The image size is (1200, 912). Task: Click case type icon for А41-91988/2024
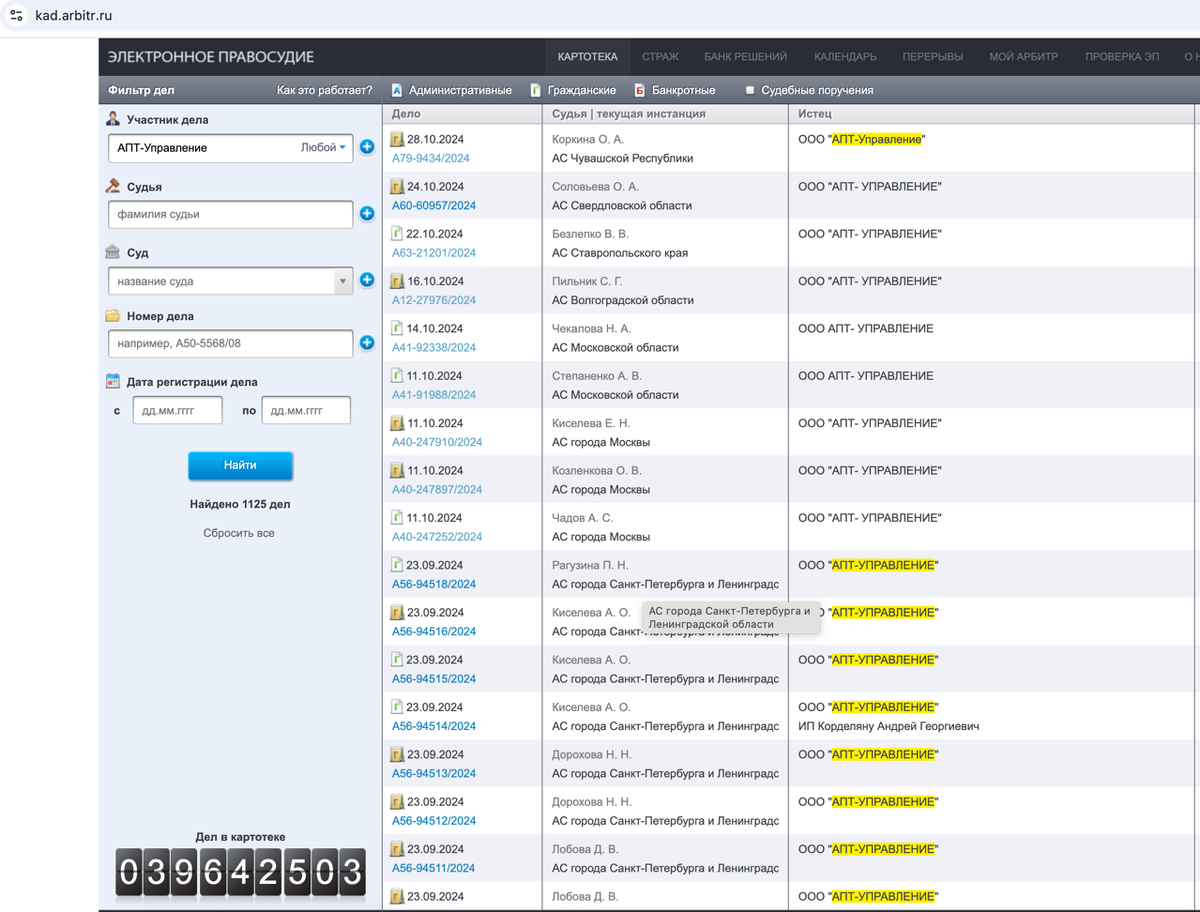pyautogui.click(x=397, y=375)
